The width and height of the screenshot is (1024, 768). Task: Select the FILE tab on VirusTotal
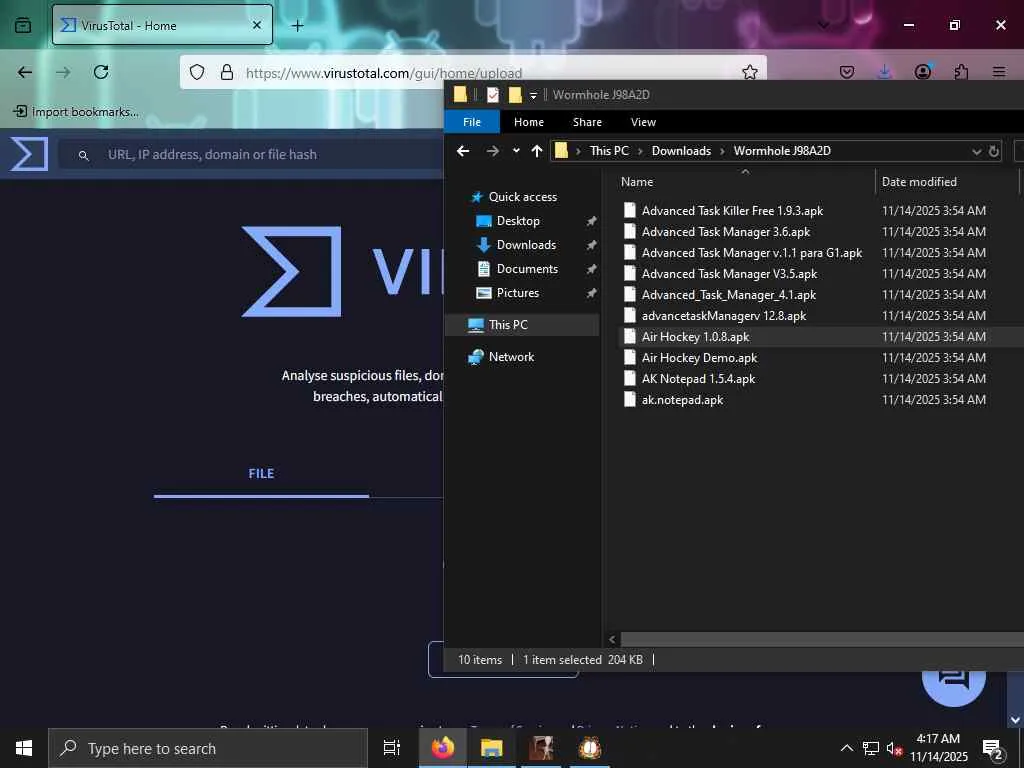261,474
